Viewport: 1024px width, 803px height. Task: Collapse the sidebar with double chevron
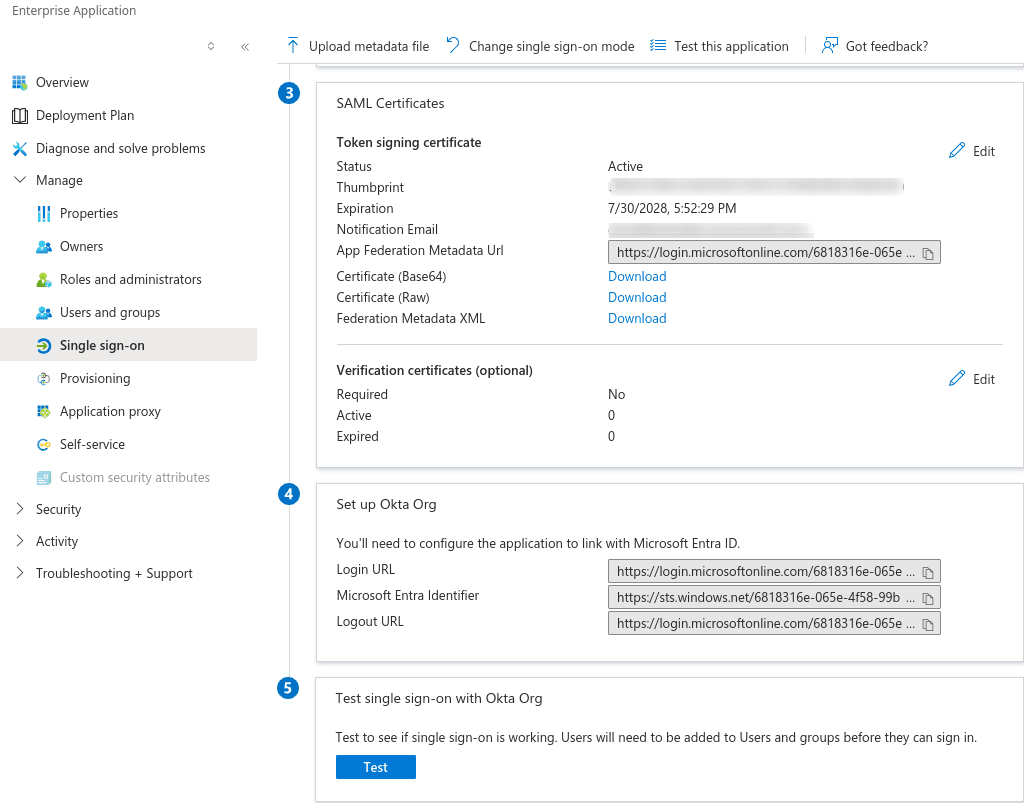(245, 46)
